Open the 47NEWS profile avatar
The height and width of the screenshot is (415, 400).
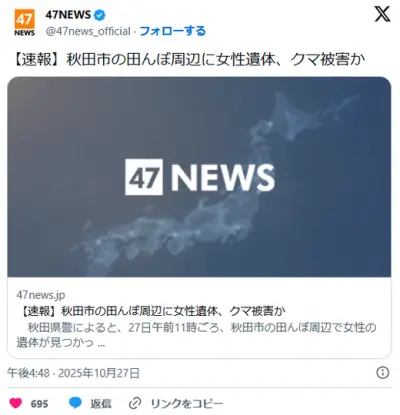tap(24, 23)
